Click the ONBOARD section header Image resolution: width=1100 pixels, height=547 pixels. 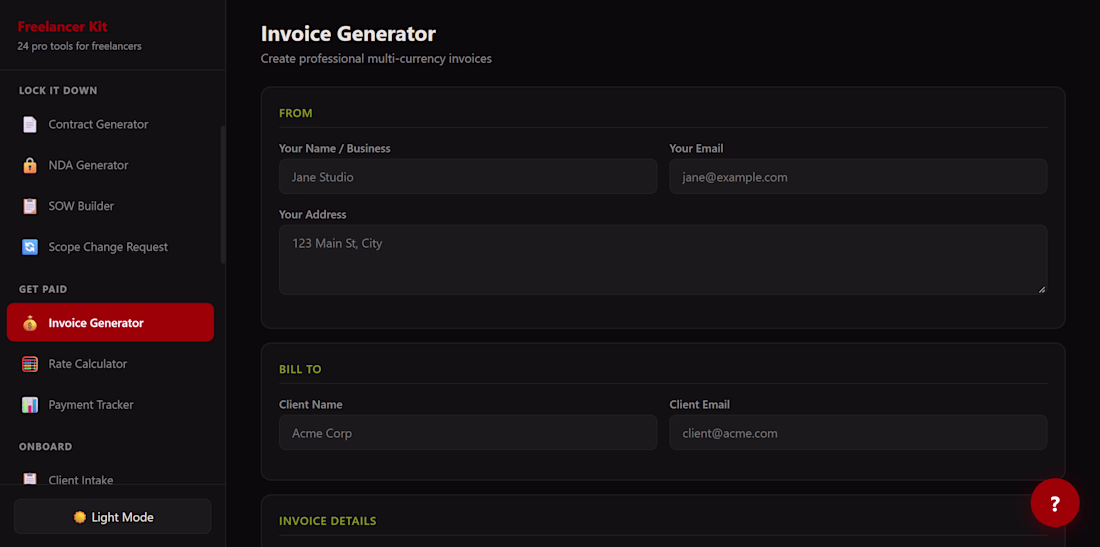[x=46, y=447]
